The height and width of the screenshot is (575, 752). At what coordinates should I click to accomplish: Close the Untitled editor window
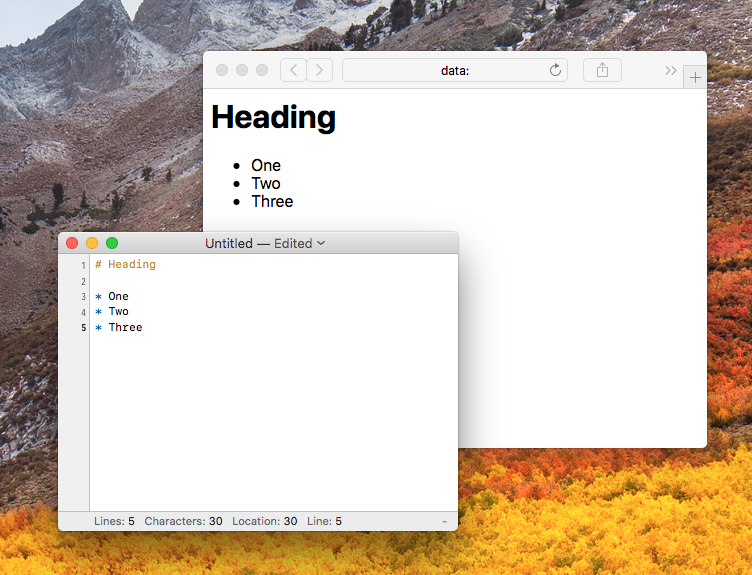point(72,243)
